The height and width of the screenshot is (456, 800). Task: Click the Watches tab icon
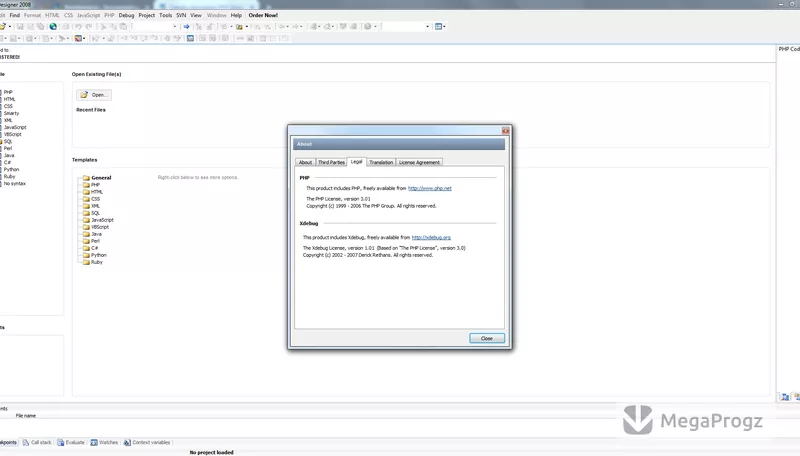94,442
